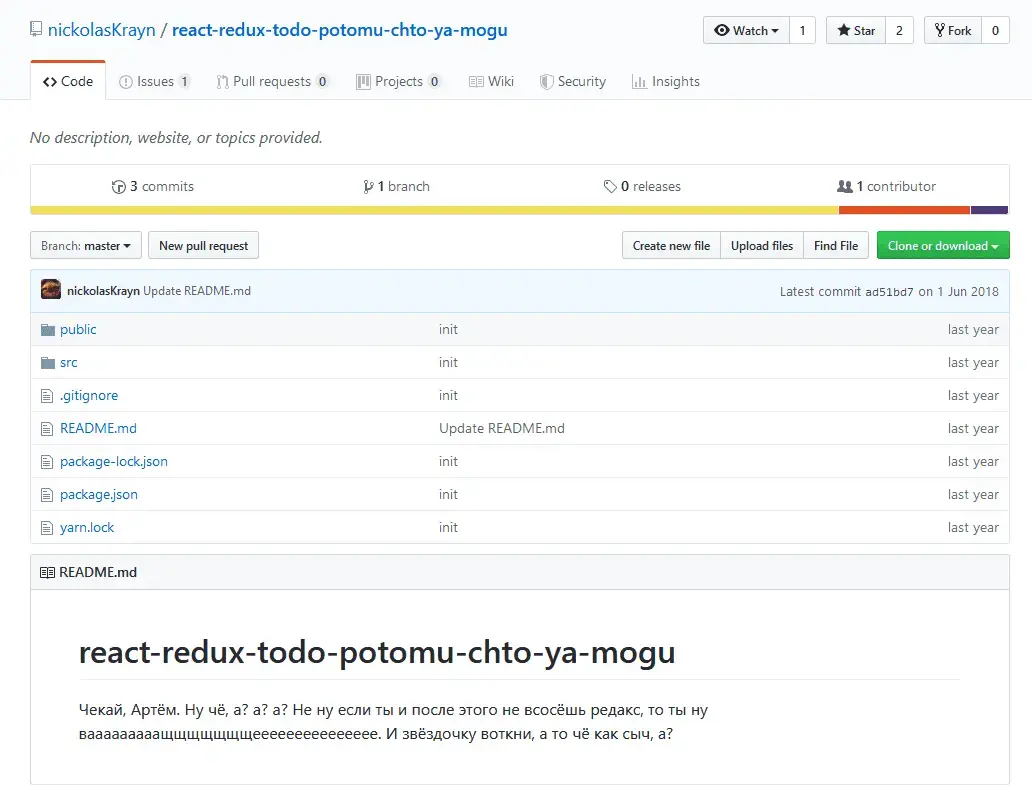1032x804 pixels.
Task: Open latest commit message Update README.md in commit bar
Action: 197,291
